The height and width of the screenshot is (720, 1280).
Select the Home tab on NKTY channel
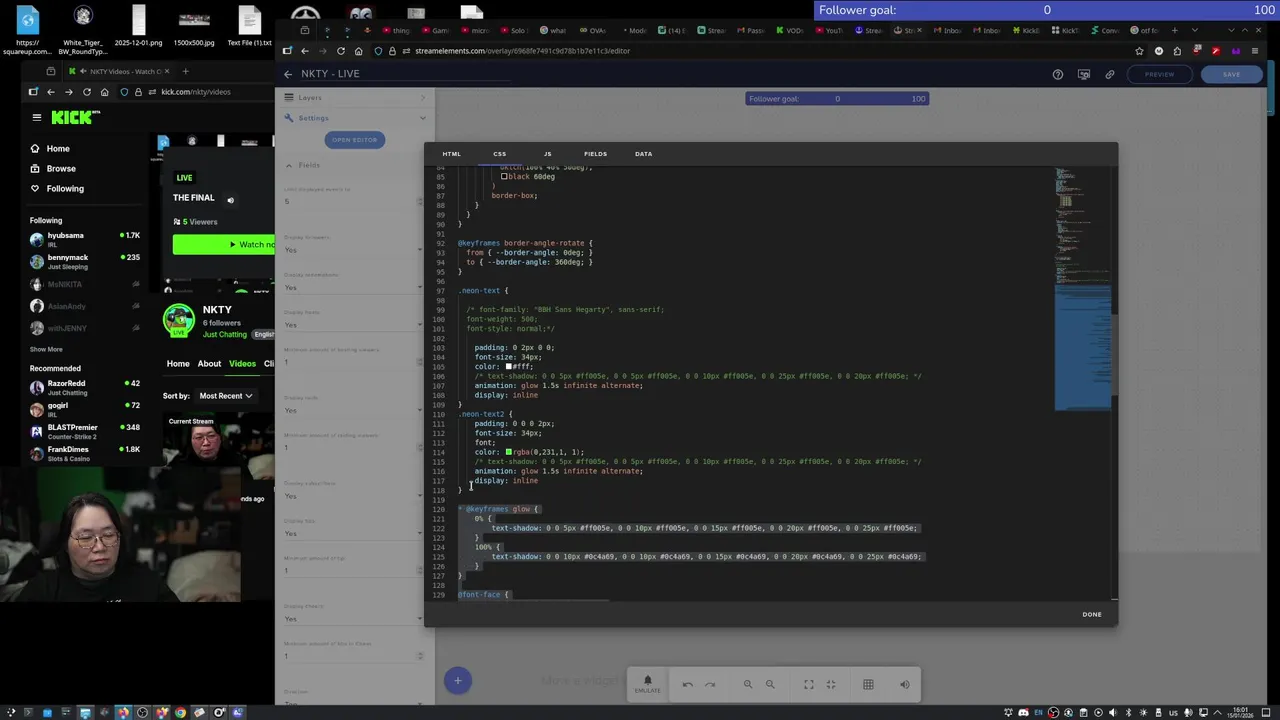pos(178,364)
